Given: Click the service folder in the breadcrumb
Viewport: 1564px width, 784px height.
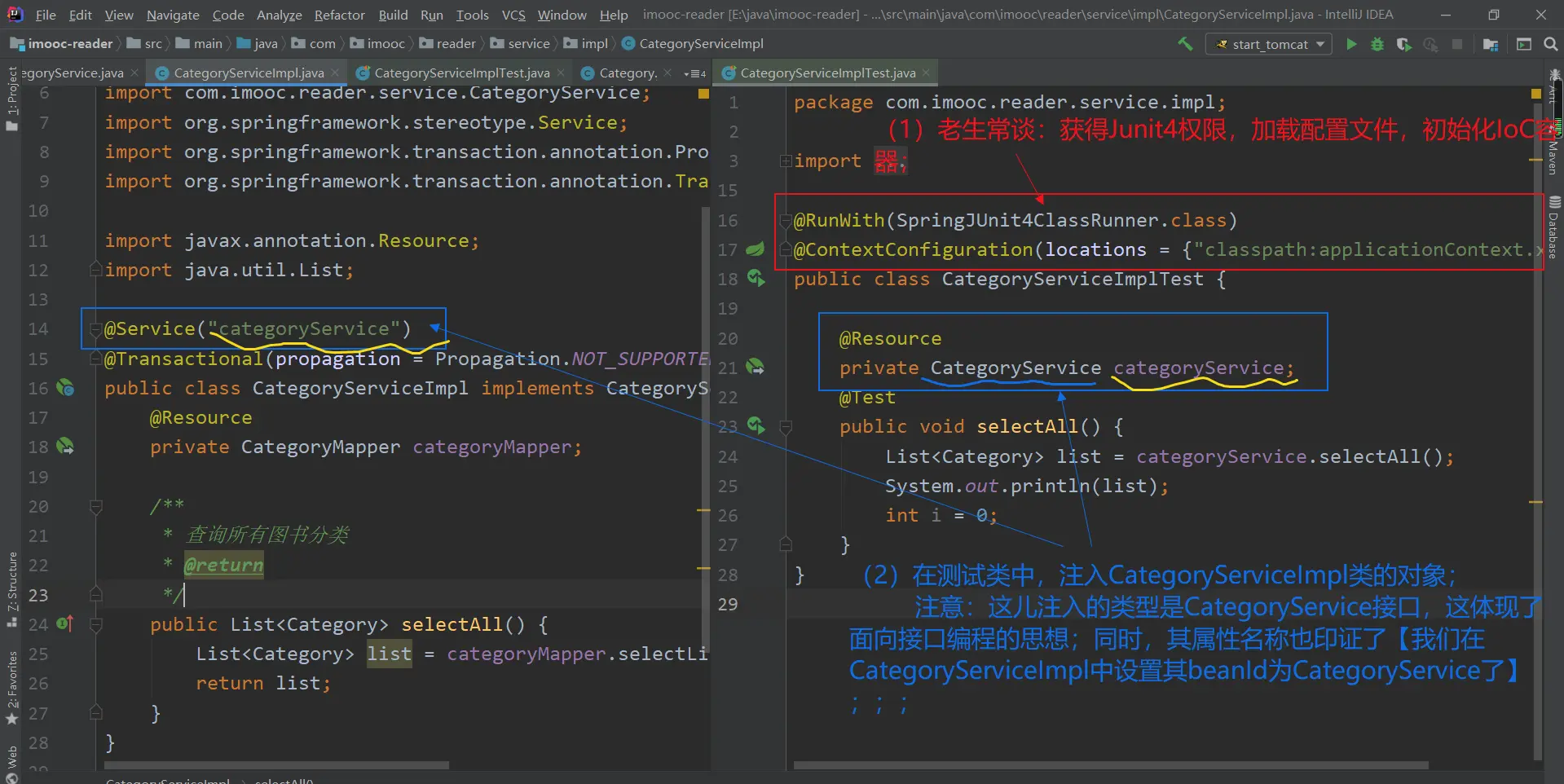Looking at the screenshot, I should tap(528, 44).
